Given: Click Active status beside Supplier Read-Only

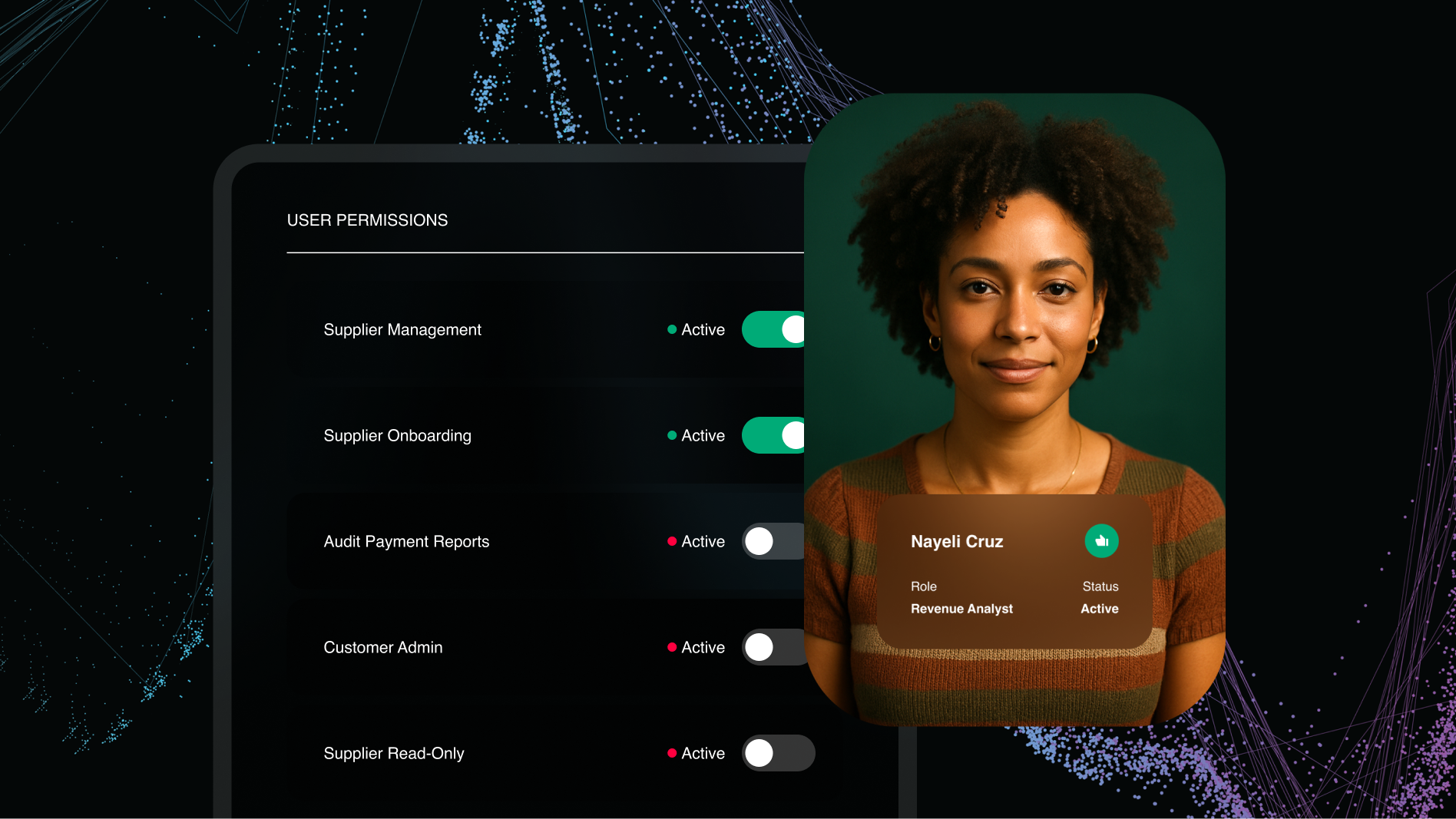Looking at the screenshot, I should click(x=696, y=753).
